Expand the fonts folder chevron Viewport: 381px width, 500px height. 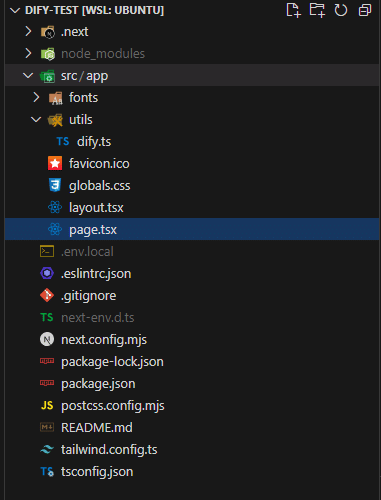(x=36, y=97)
